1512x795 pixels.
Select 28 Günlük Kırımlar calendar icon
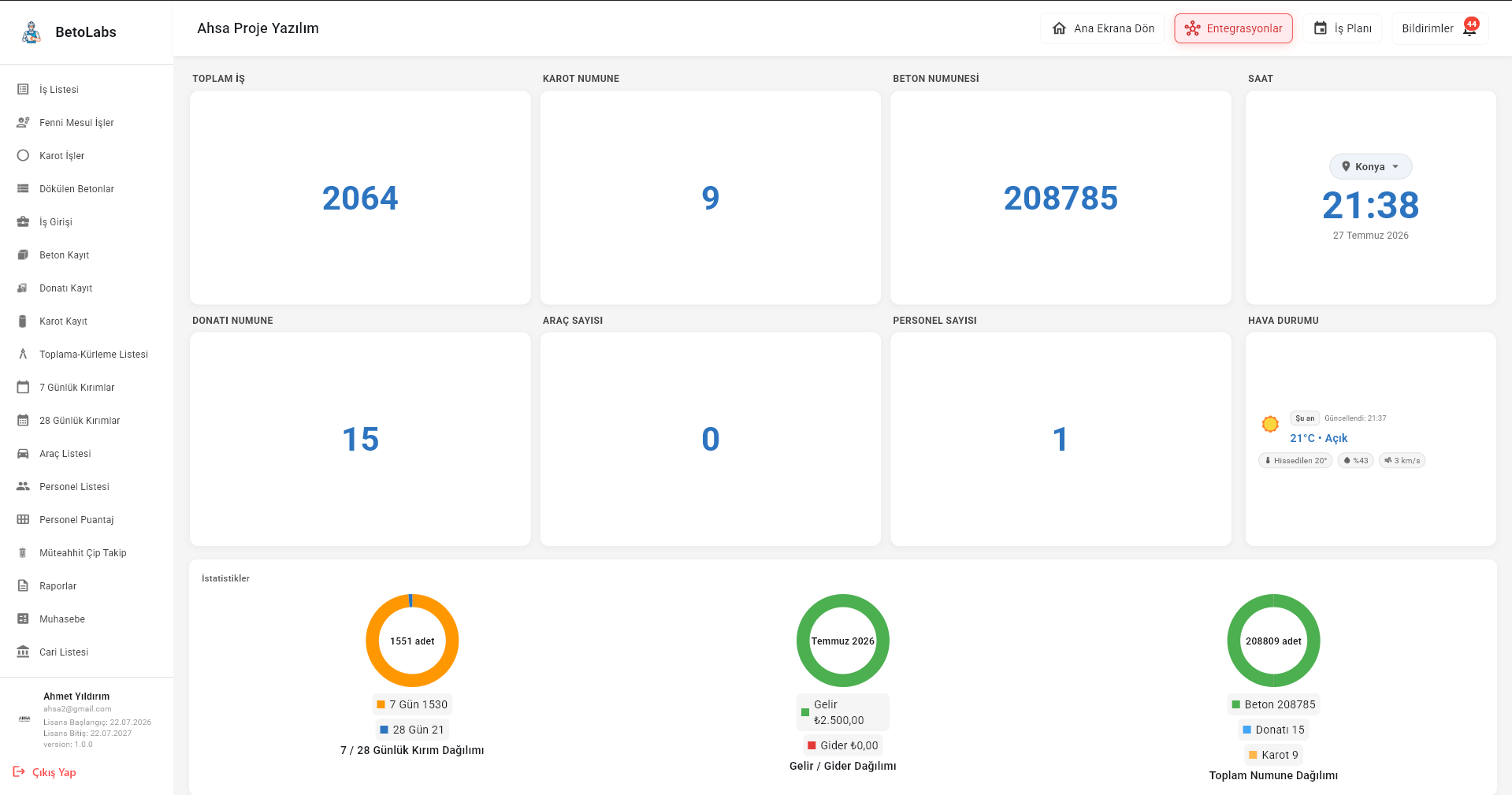(x=23, y=421)
